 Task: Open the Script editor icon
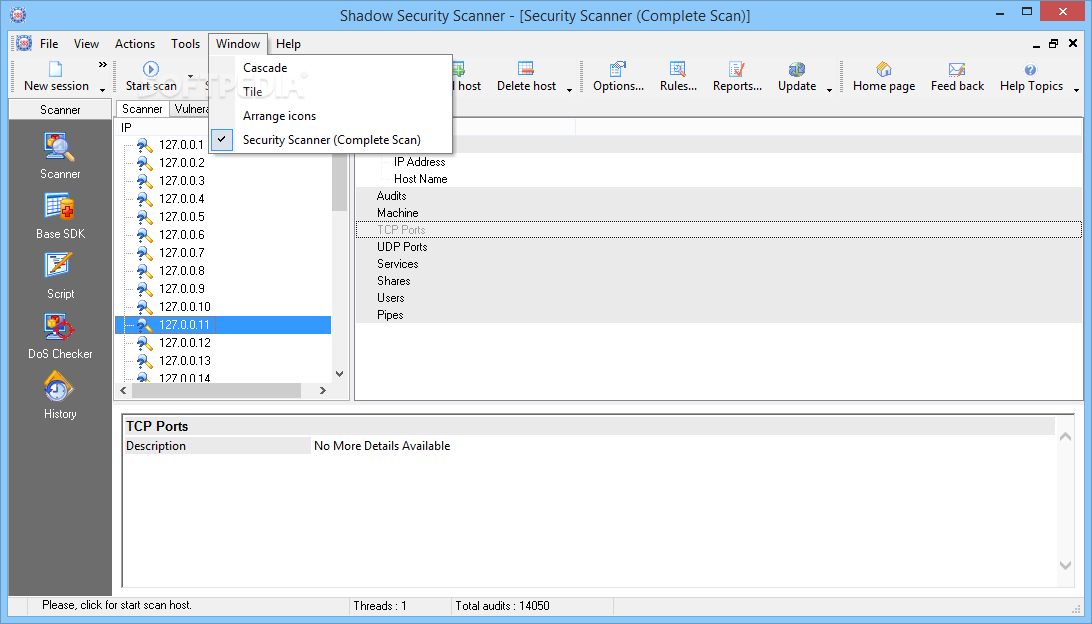[60, 267]
